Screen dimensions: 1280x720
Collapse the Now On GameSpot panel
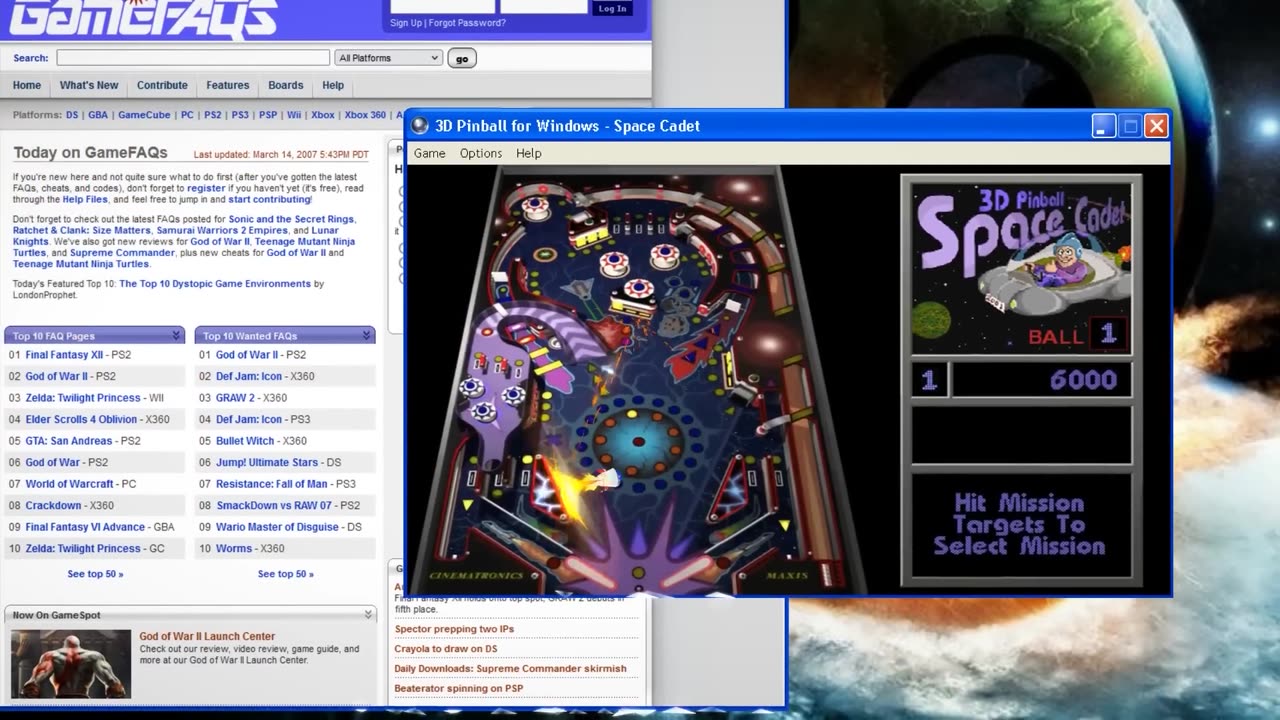368,615
